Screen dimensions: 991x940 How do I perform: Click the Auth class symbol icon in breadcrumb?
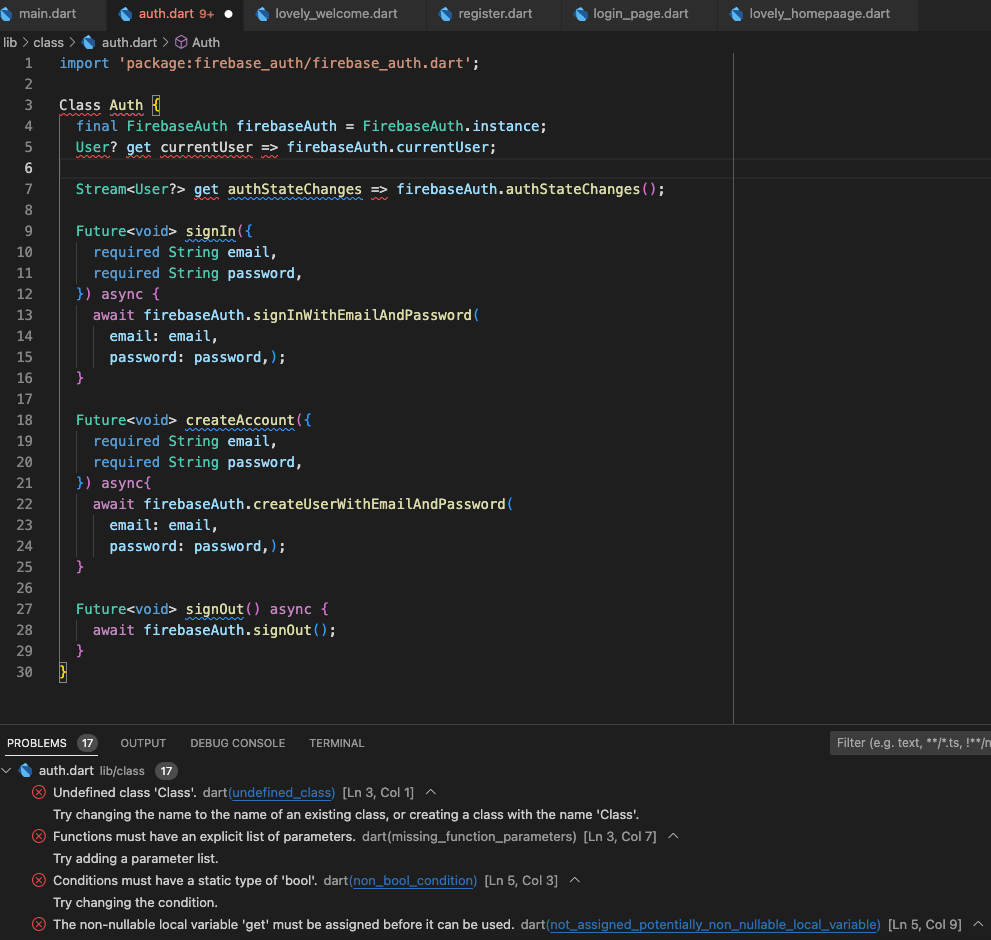181,42
